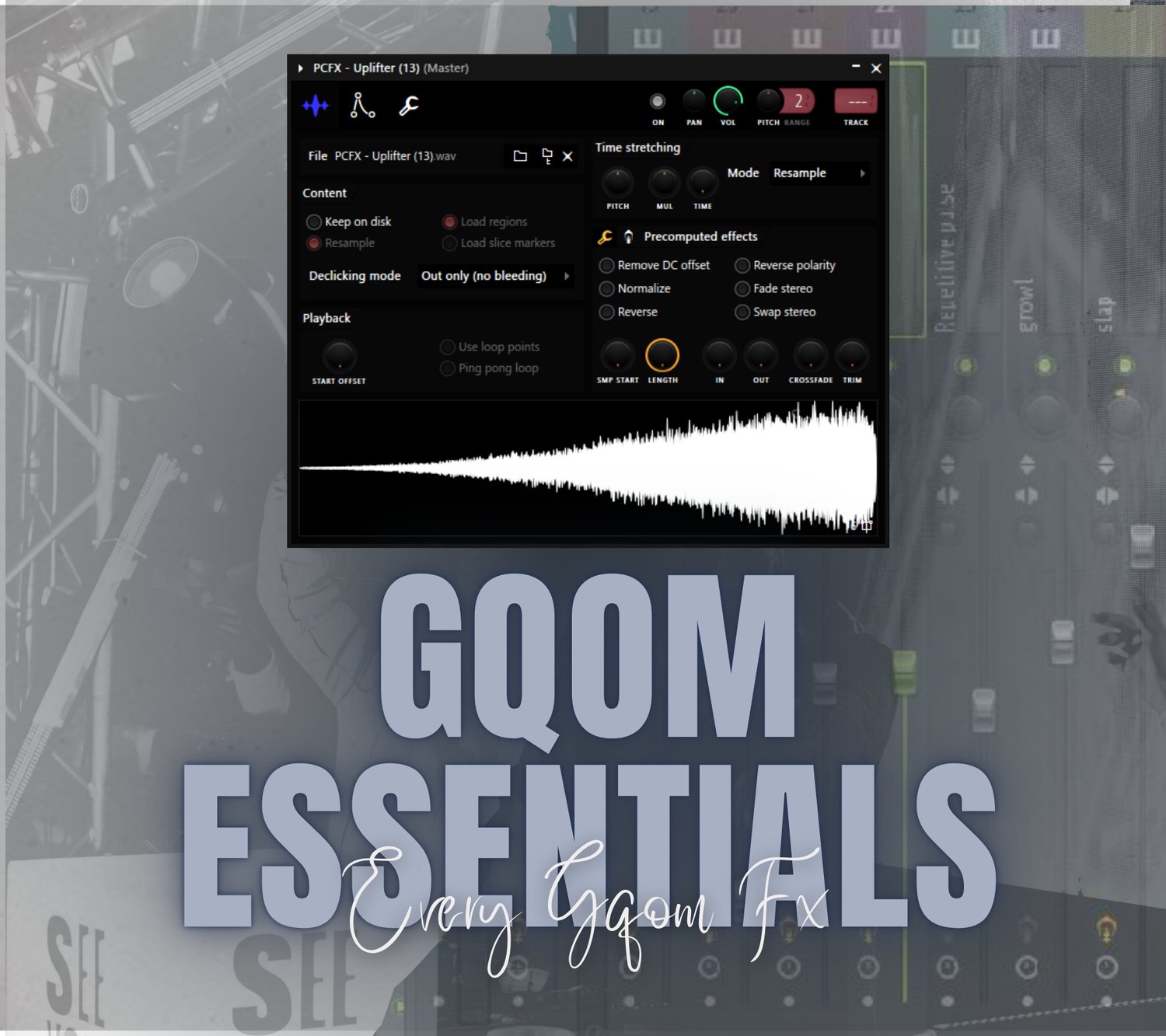Click the IN fade knob

click(719, 355)
